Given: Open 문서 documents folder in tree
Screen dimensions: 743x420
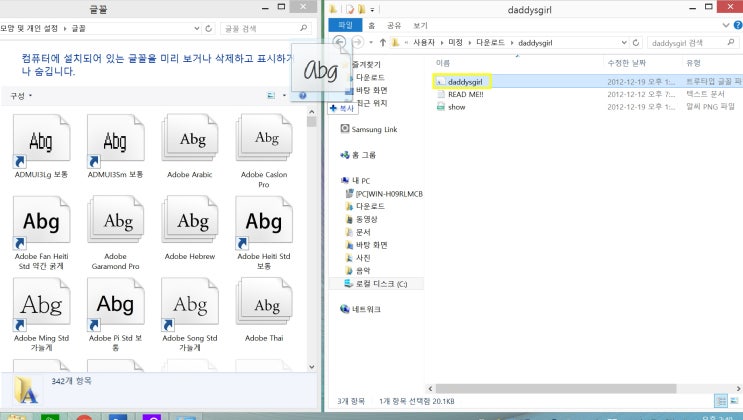Looking at the screenshot, I should coord(363,232).
